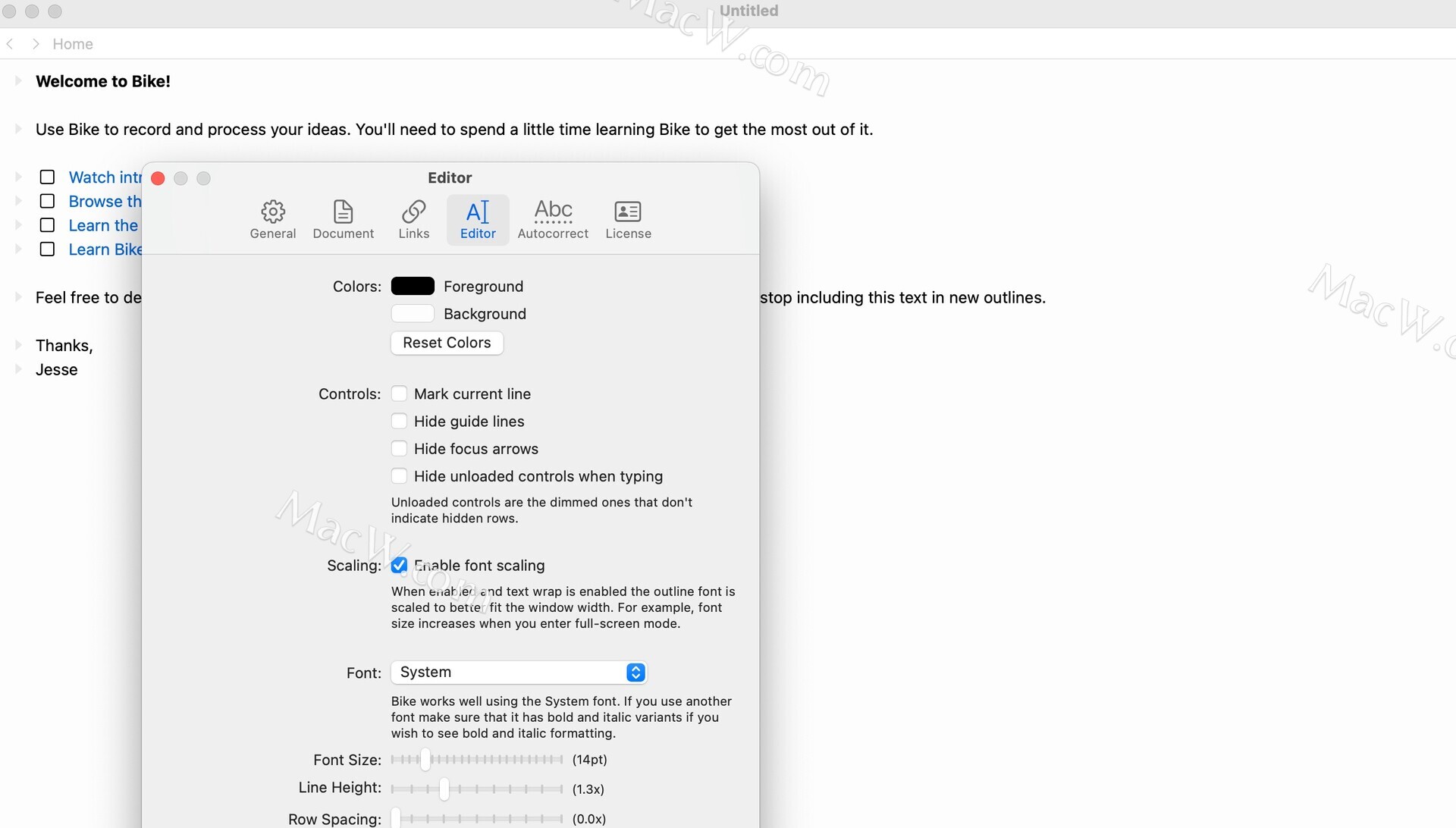Toggle the Learn Bike row focus arrow
The image size is (1456, 828).
[18, 249]
